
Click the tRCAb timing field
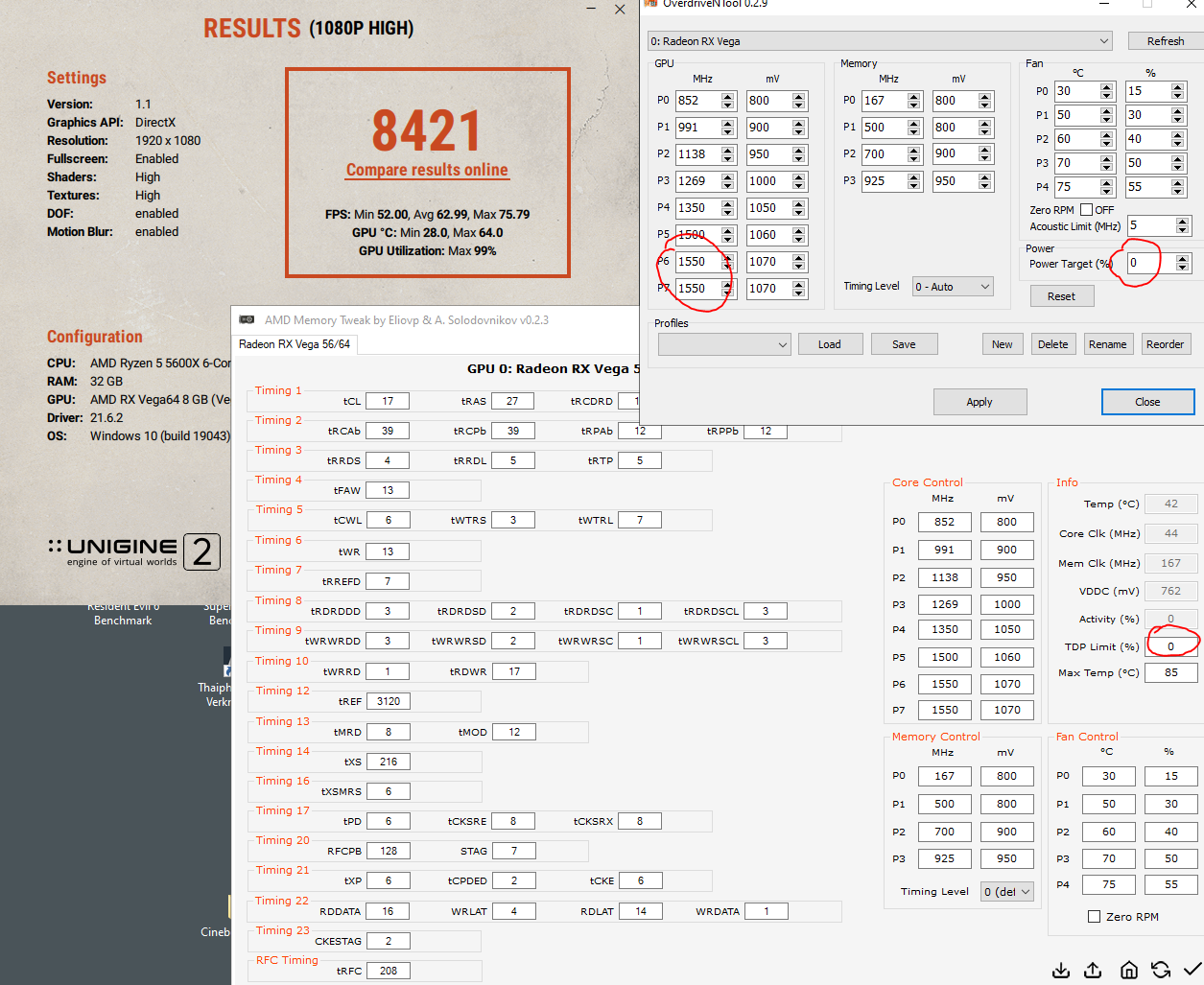[388, 431]
